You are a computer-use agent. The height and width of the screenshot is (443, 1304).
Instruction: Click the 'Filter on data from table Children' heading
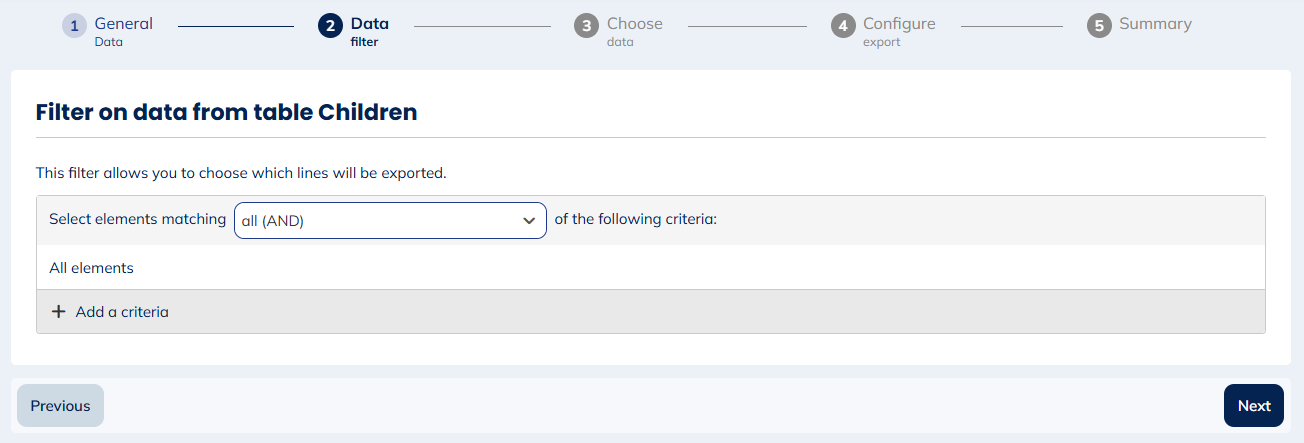226,112
